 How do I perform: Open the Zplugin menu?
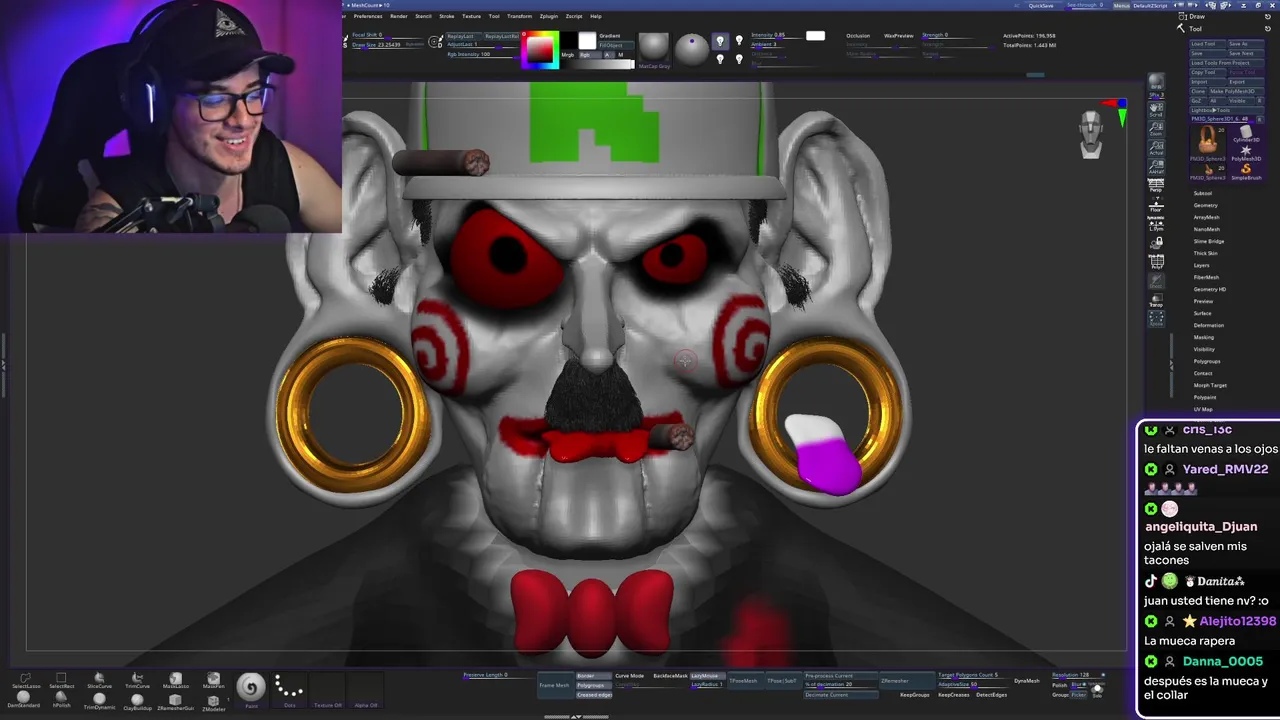[548, 16]
